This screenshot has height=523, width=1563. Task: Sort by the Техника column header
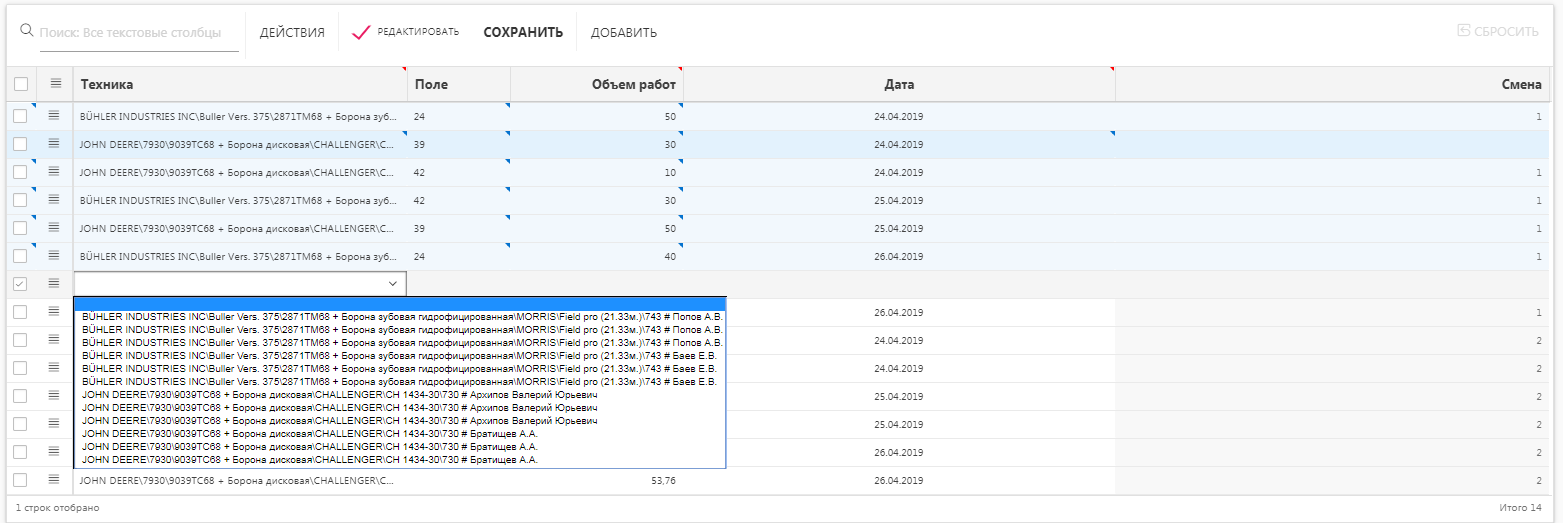pyautogui.click(x=240, y=84)
